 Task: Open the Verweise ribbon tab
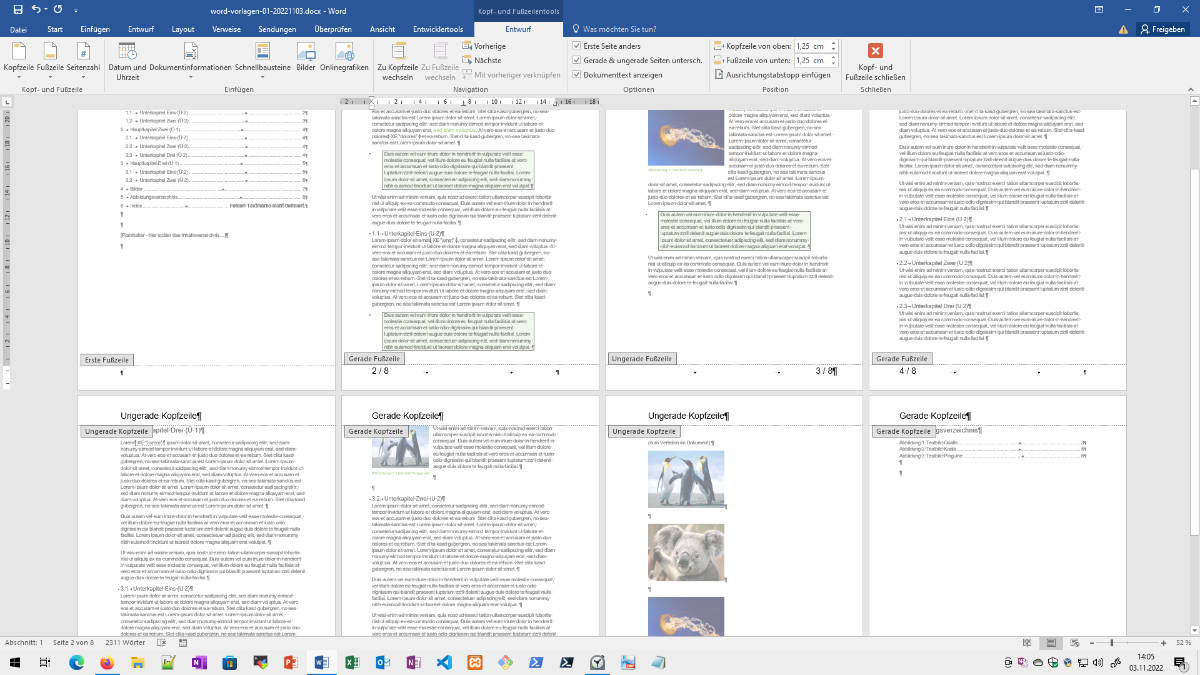click(226, 29)
